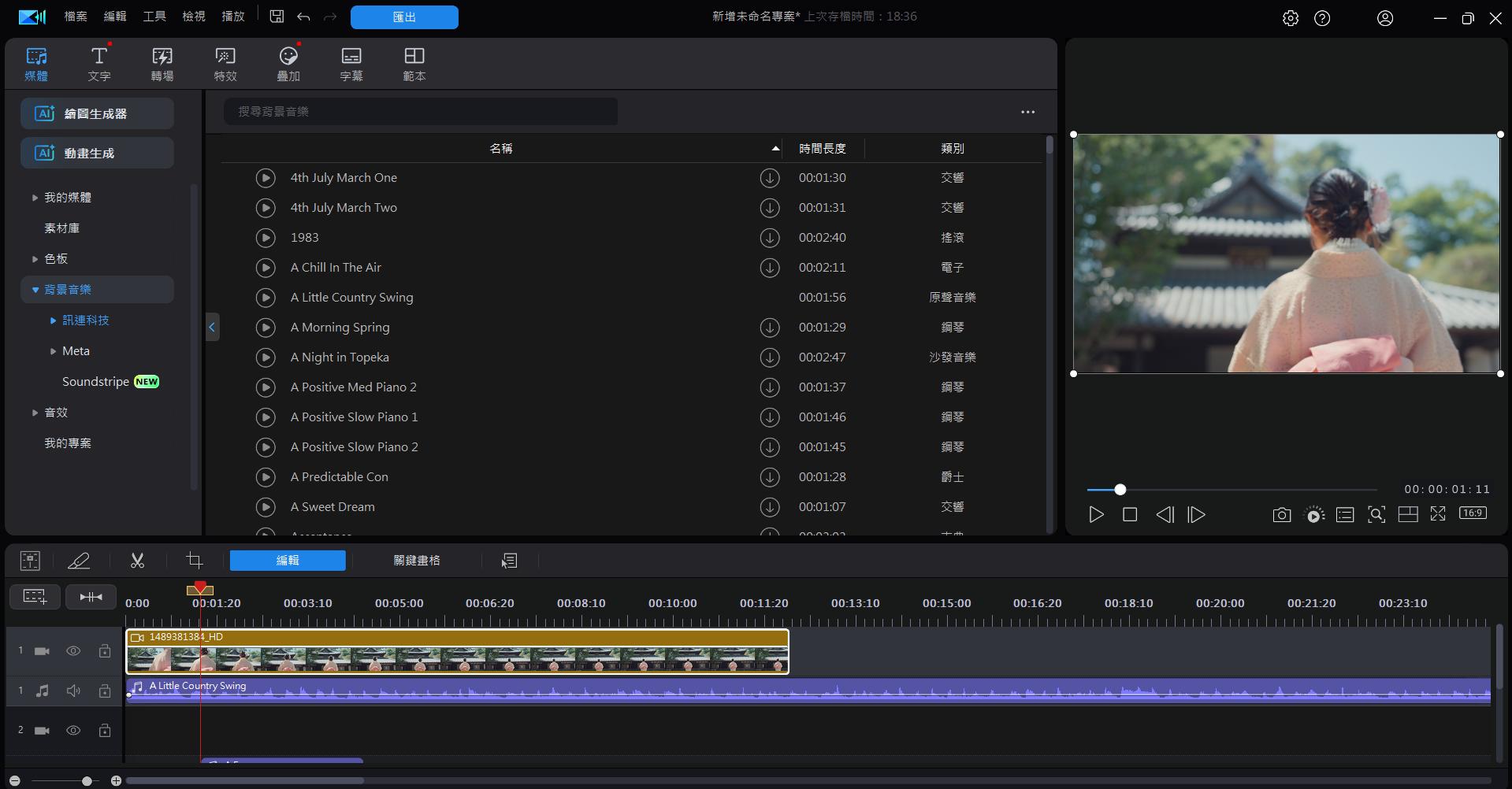Click the preview playback progress slider handle
1512x789 pixels.
1120,490
